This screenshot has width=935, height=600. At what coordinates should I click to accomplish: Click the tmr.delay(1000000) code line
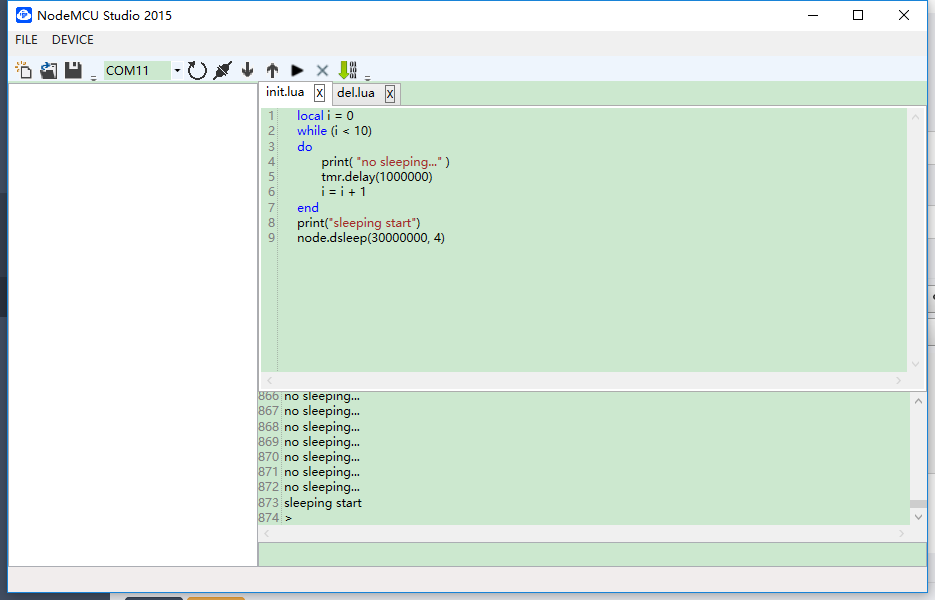tap(377, 177)
